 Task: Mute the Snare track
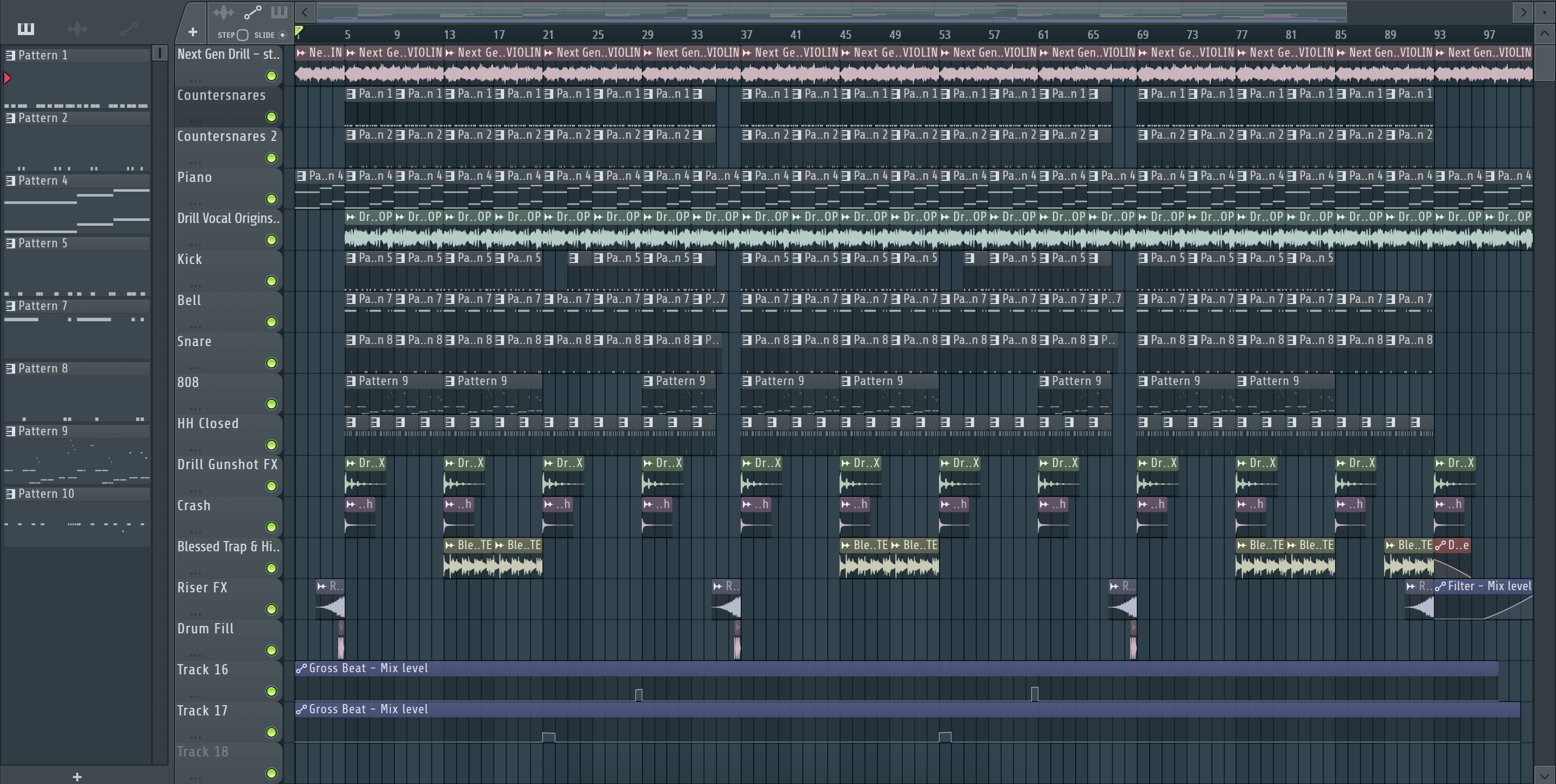point(271,363)
